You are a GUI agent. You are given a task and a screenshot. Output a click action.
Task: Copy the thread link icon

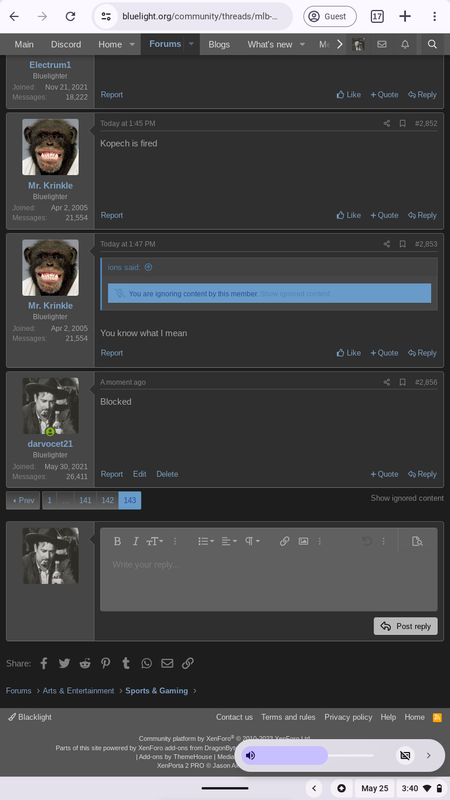pos(188,663)
